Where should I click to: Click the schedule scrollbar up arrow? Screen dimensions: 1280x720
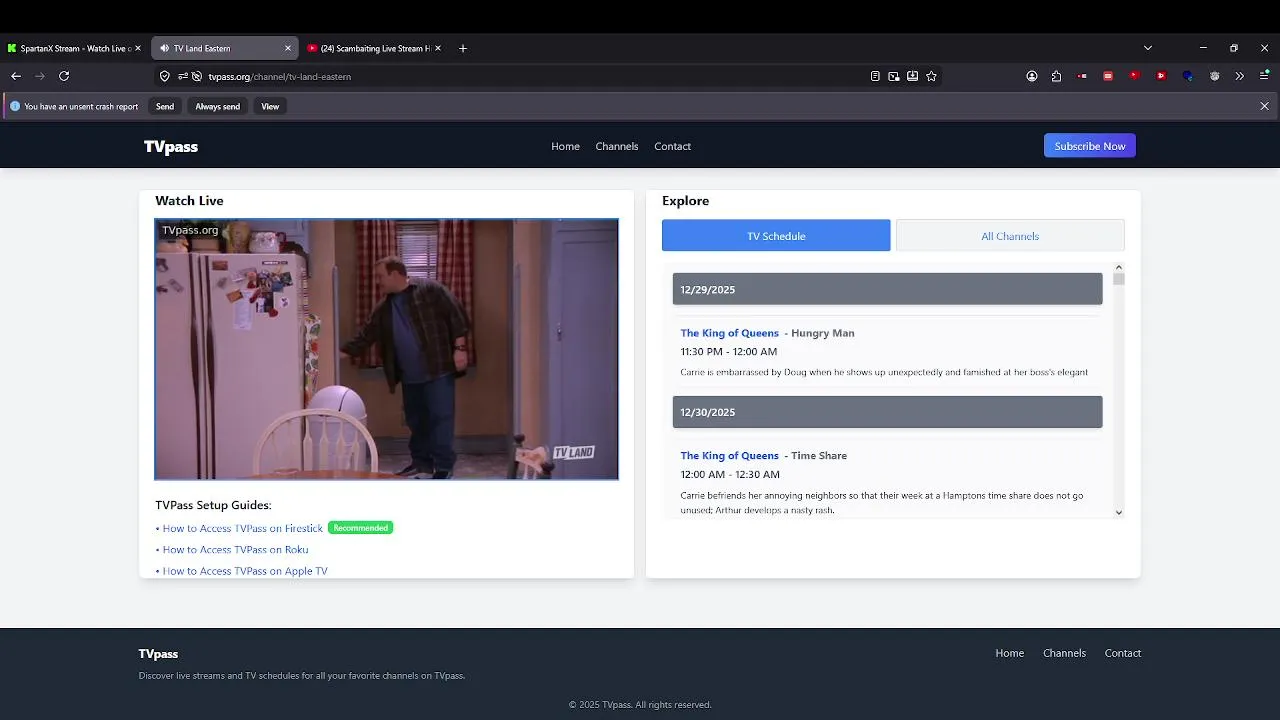tap(1119, 267)
